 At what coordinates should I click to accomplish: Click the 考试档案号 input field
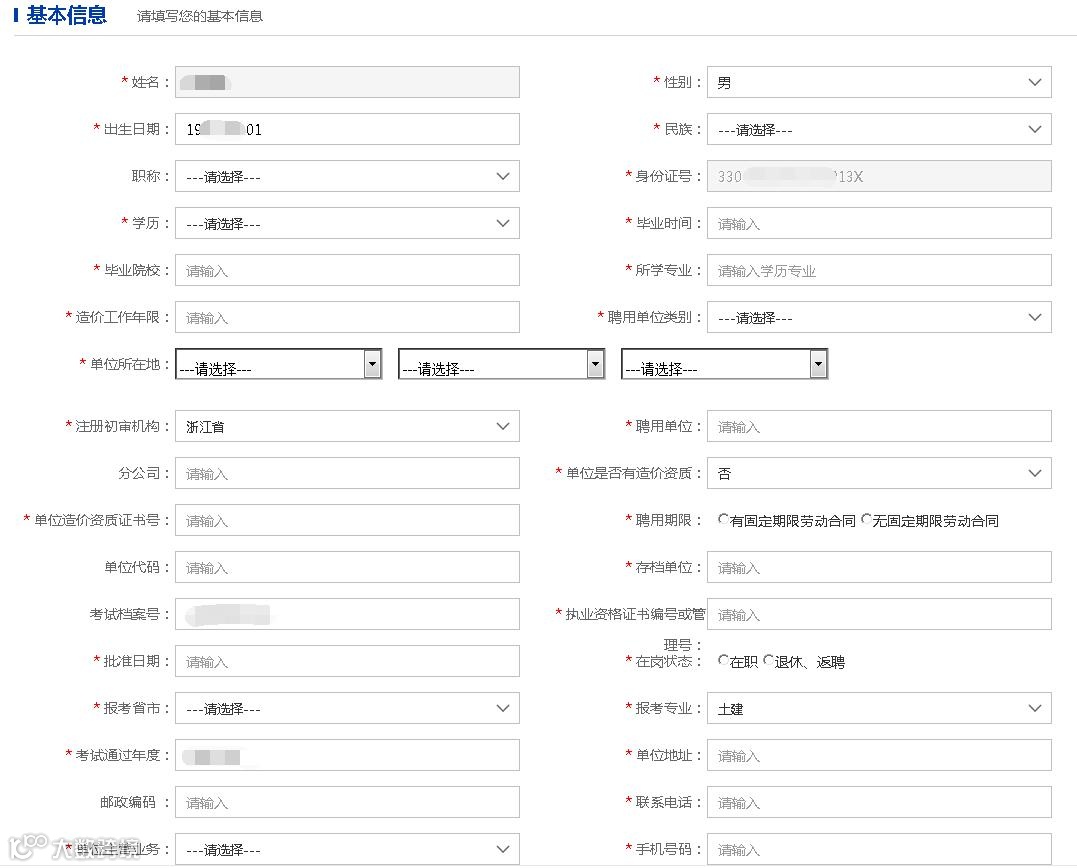click(x=347, y=614)
